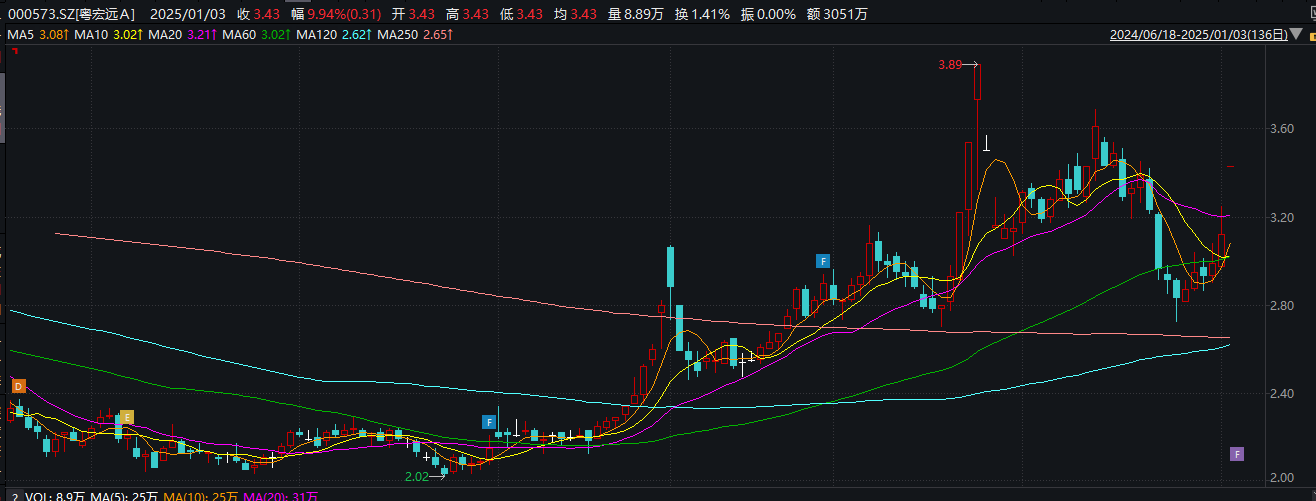Click the 低 3.43 low price
The width and height of the screenshot is (1316, 501).
520,15
